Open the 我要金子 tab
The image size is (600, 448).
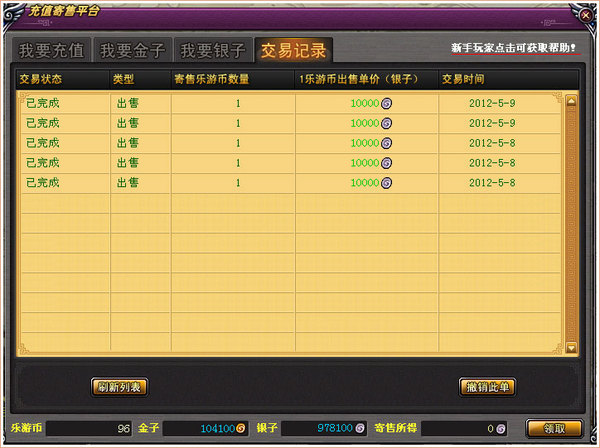coord(132,50)
